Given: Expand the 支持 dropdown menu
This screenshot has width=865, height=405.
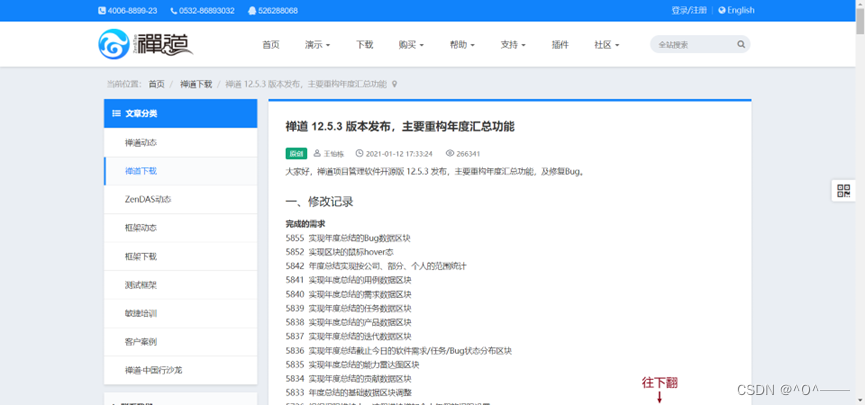Looking at the screenshot, I should pyautogui.click(x=513, y=45).
